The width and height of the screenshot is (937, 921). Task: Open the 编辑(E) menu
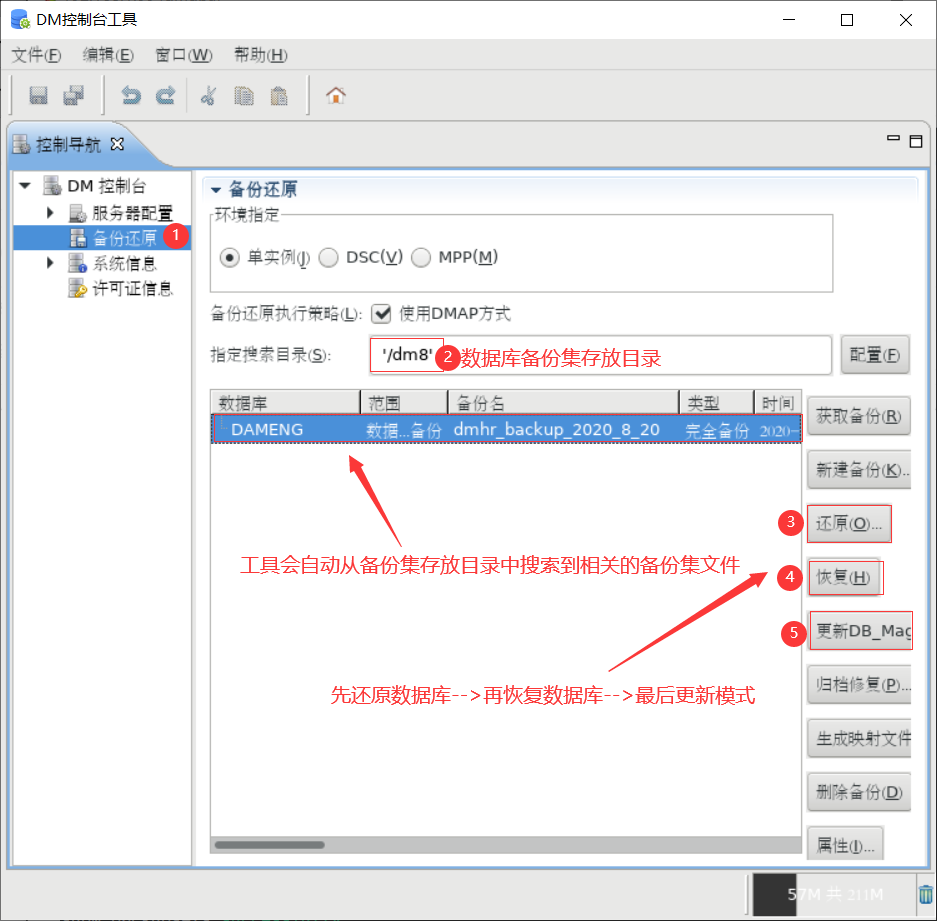pos(108,55)
